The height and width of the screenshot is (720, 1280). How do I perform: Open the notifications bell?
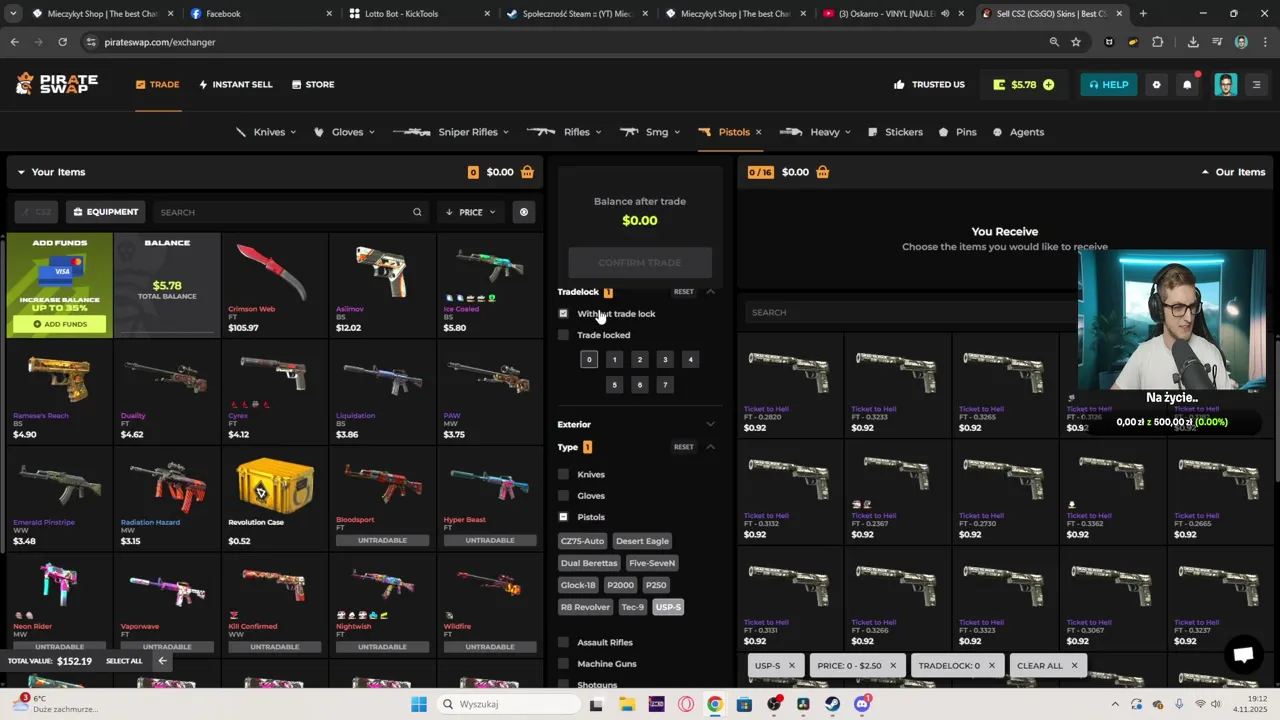(x=1187, y=85)
